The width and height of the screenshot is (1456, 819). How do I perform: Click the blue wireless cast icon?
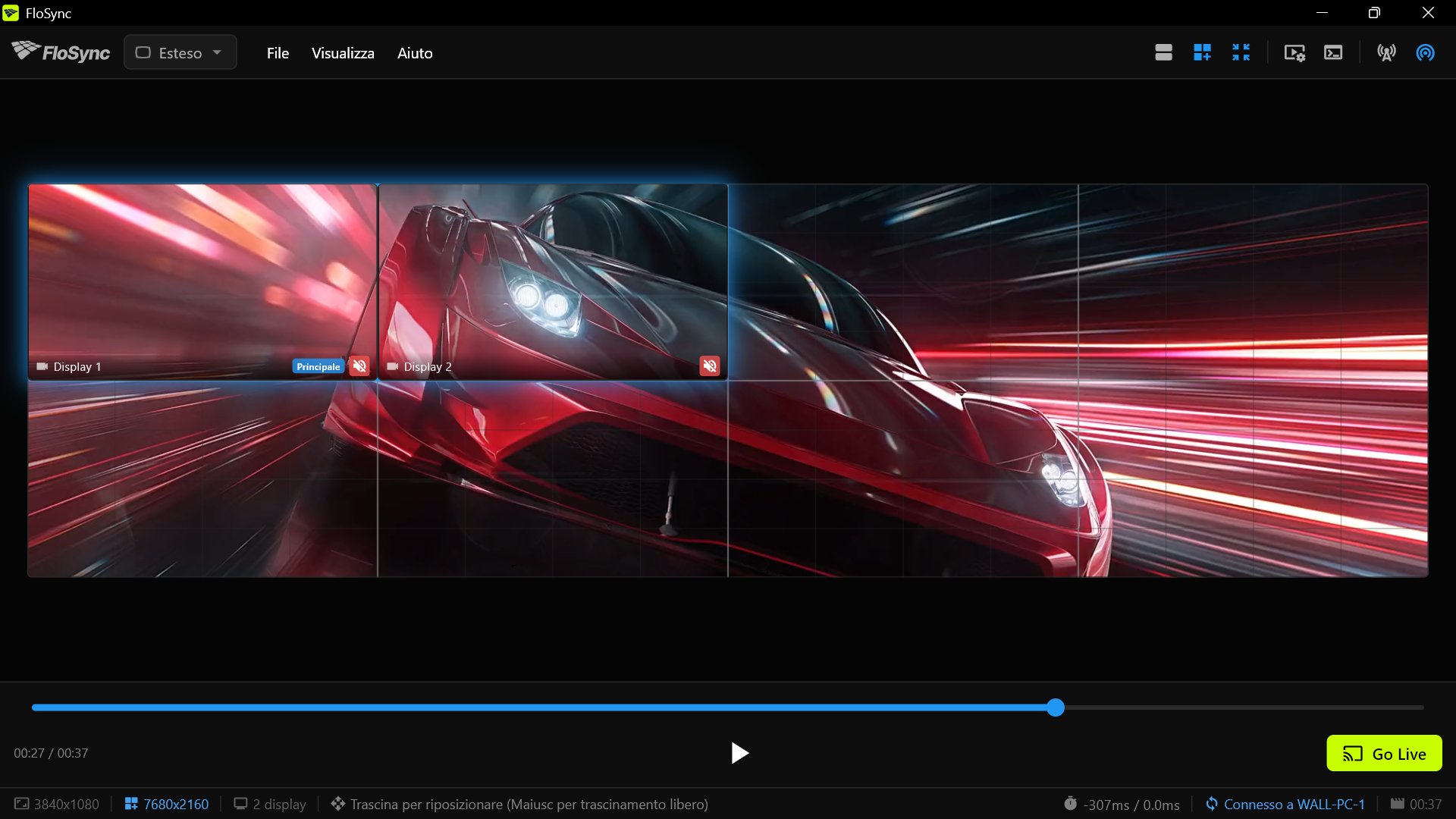pyautogui.click(x=1425, y=52)
